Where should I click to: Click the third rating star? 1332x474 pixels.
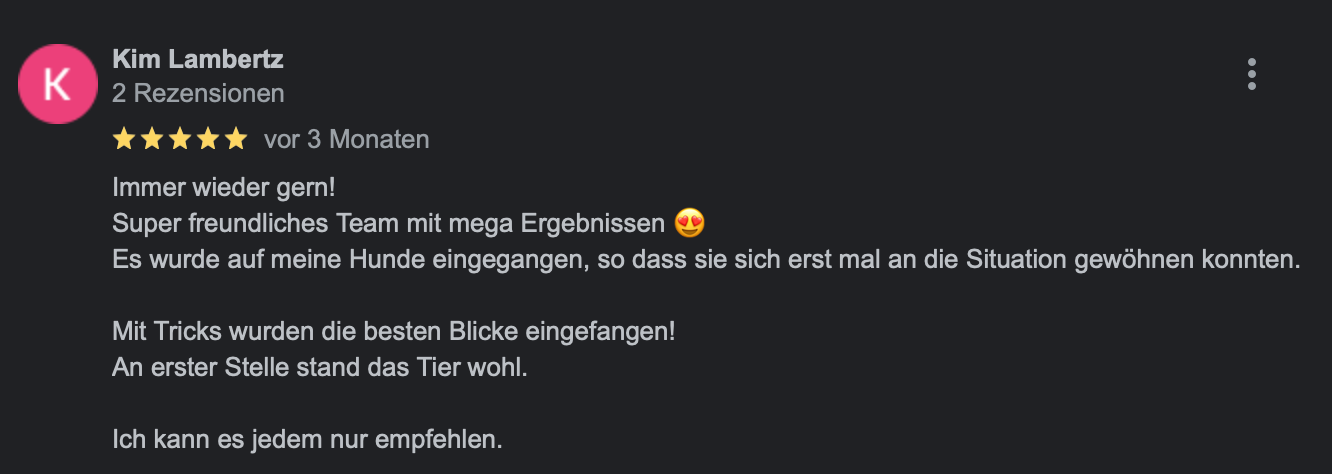point(180,139)
